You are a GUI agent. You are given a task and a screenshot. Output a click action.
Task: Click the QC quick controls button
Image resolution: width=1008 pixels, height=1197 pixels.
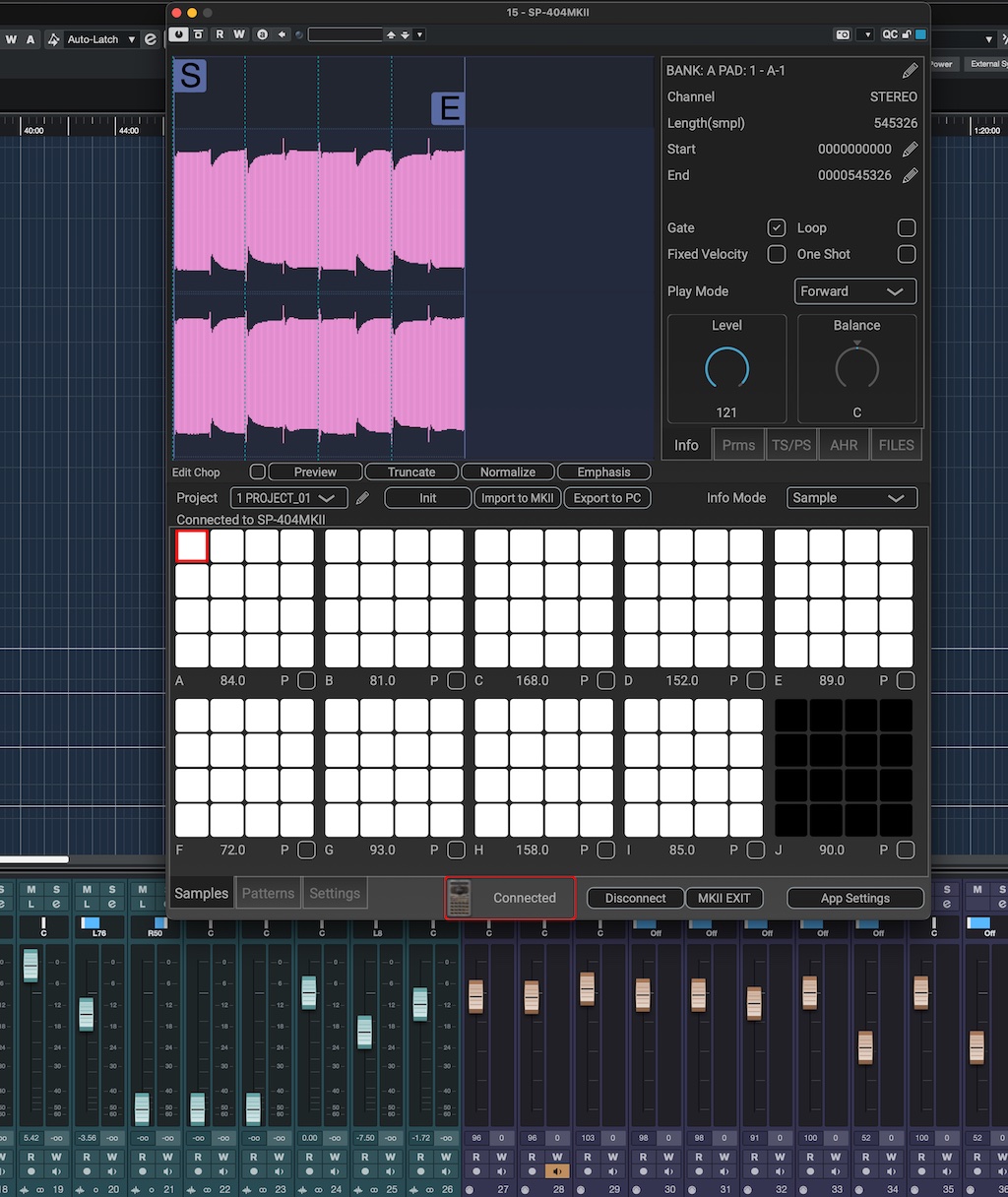pyautogui.click(x=890, y=34)
